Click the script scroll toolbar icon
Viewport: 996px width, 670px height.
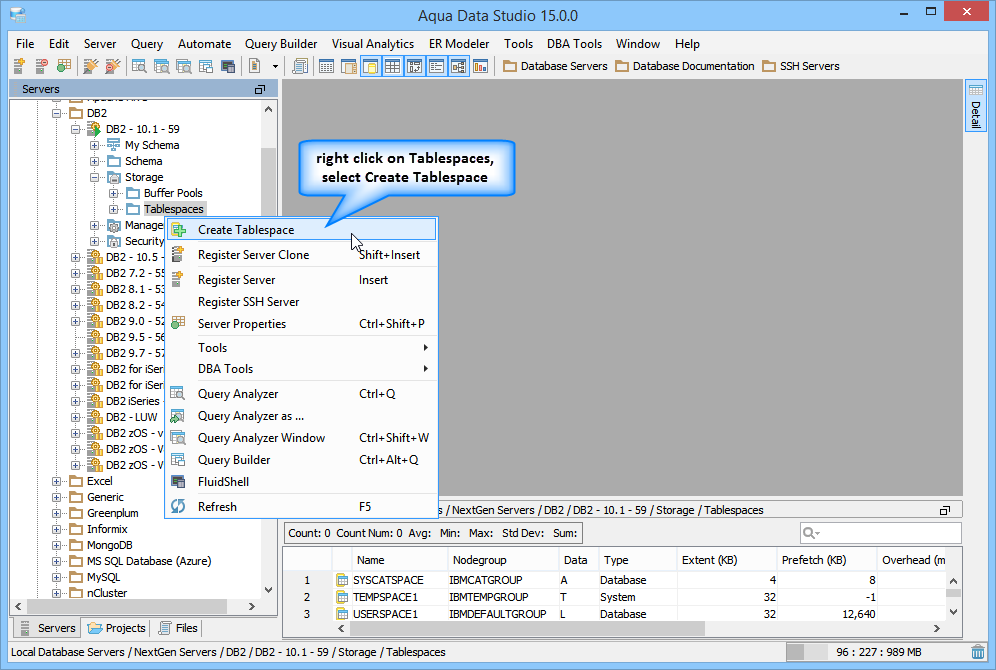pyautogui.click(x=300, y=65)
